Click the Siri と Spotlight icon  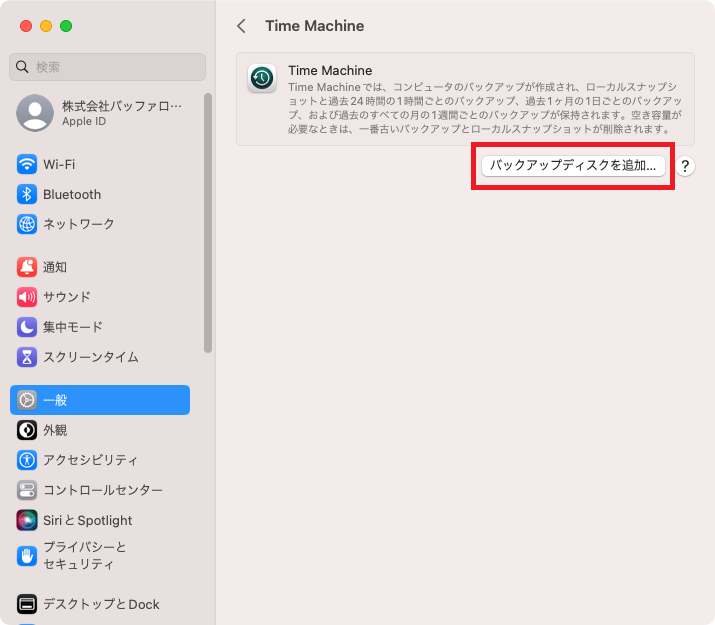pyautogui.click(x=27, y=520)
